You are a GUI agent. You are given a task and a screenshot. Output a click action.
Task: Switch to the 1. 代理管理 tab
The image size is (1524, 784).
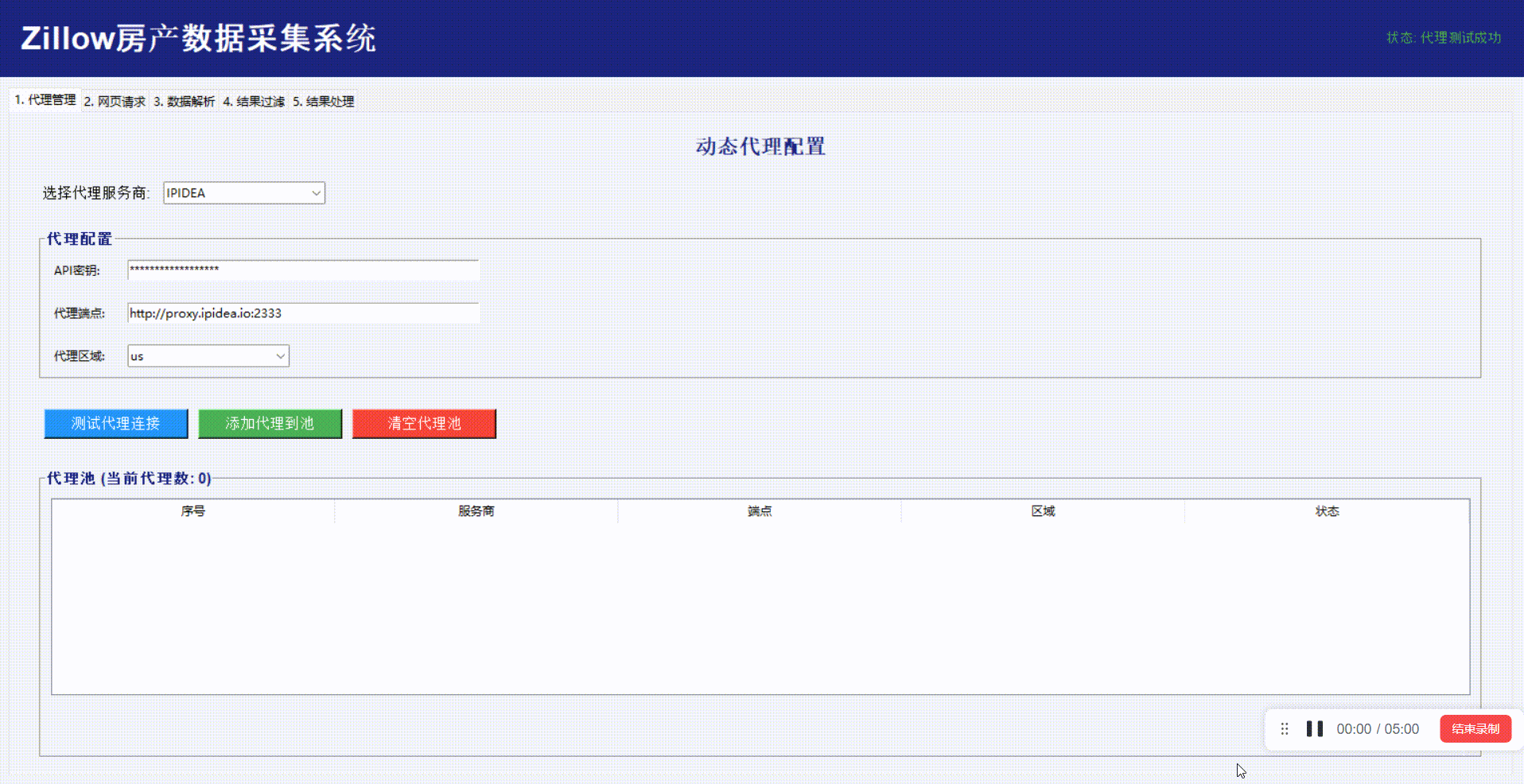[45, 100]
